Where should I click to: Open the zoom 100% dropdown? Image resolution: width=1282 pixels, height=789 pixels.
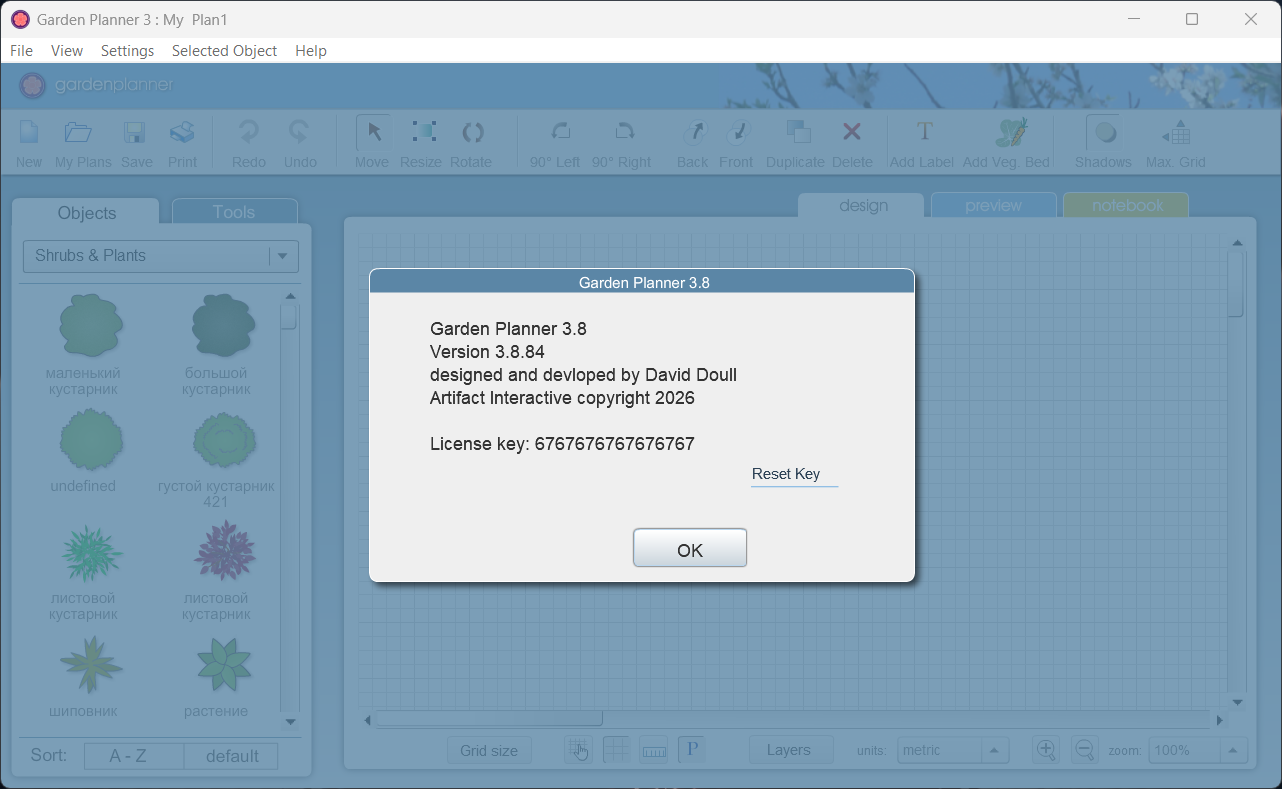(1197, 751)
